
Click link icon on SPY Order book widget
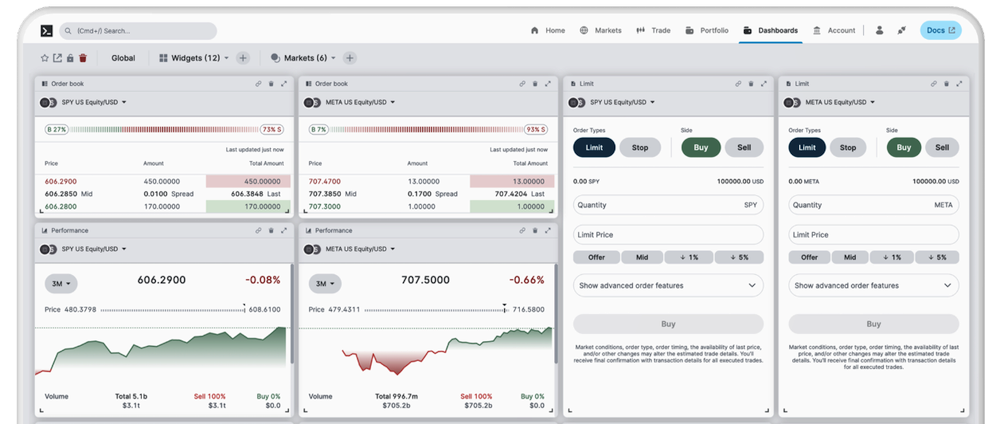pos(258,84)
